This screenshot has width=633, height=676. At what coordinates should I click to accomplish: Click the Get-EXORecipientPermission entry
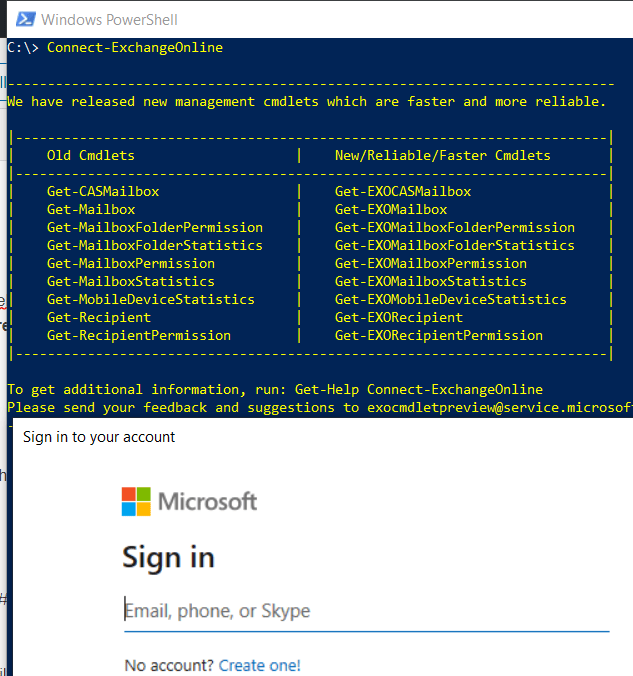coord(438,335)
